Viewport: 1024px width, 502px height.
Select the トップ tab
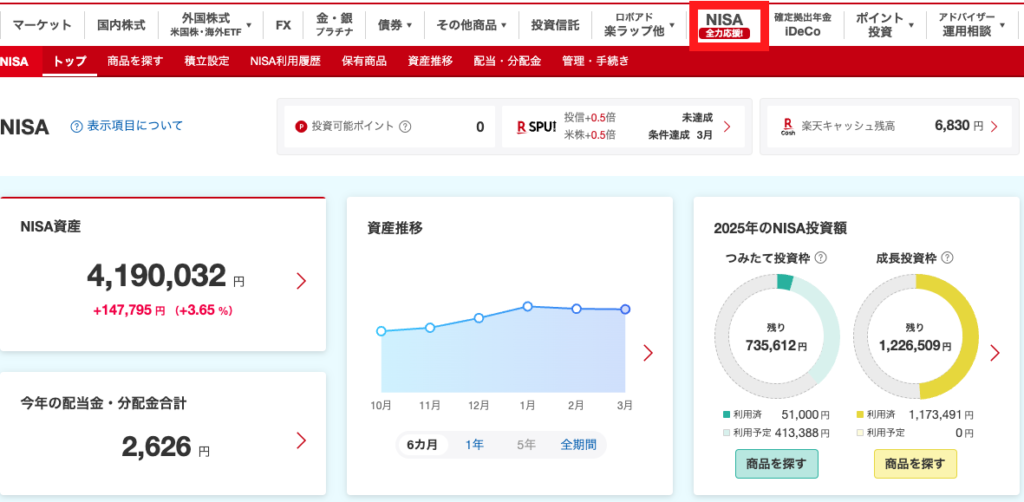point(70,61)
